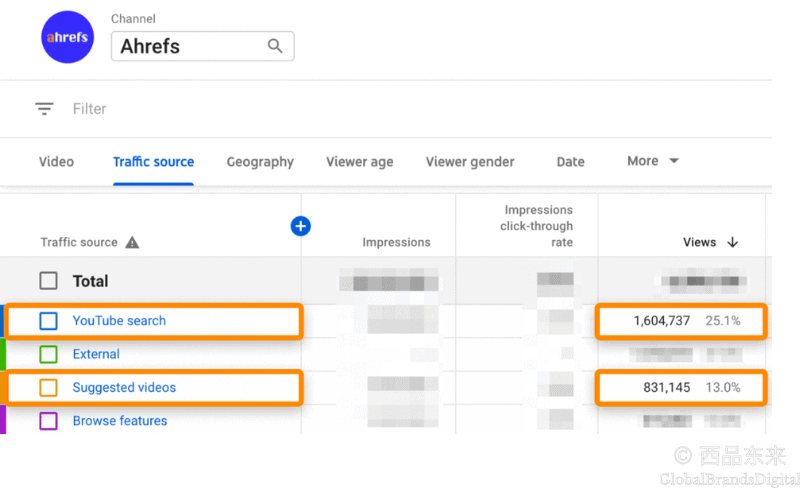Open the YouTube search link
This screenshot has width=800, height=500.
(119, 320)
